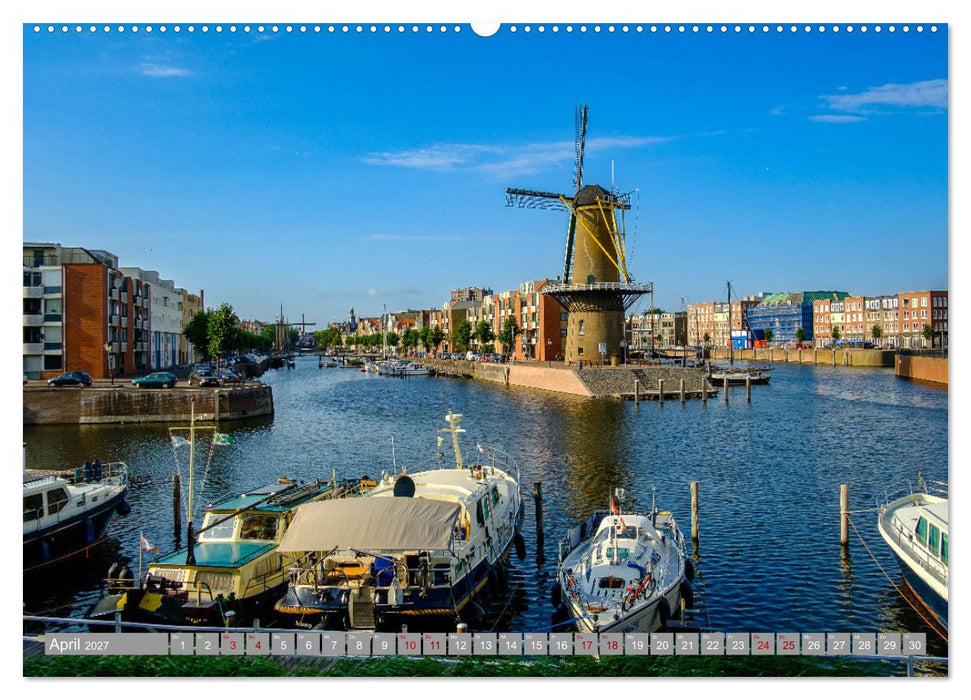Pick the red-highlighted date 25

788,644
